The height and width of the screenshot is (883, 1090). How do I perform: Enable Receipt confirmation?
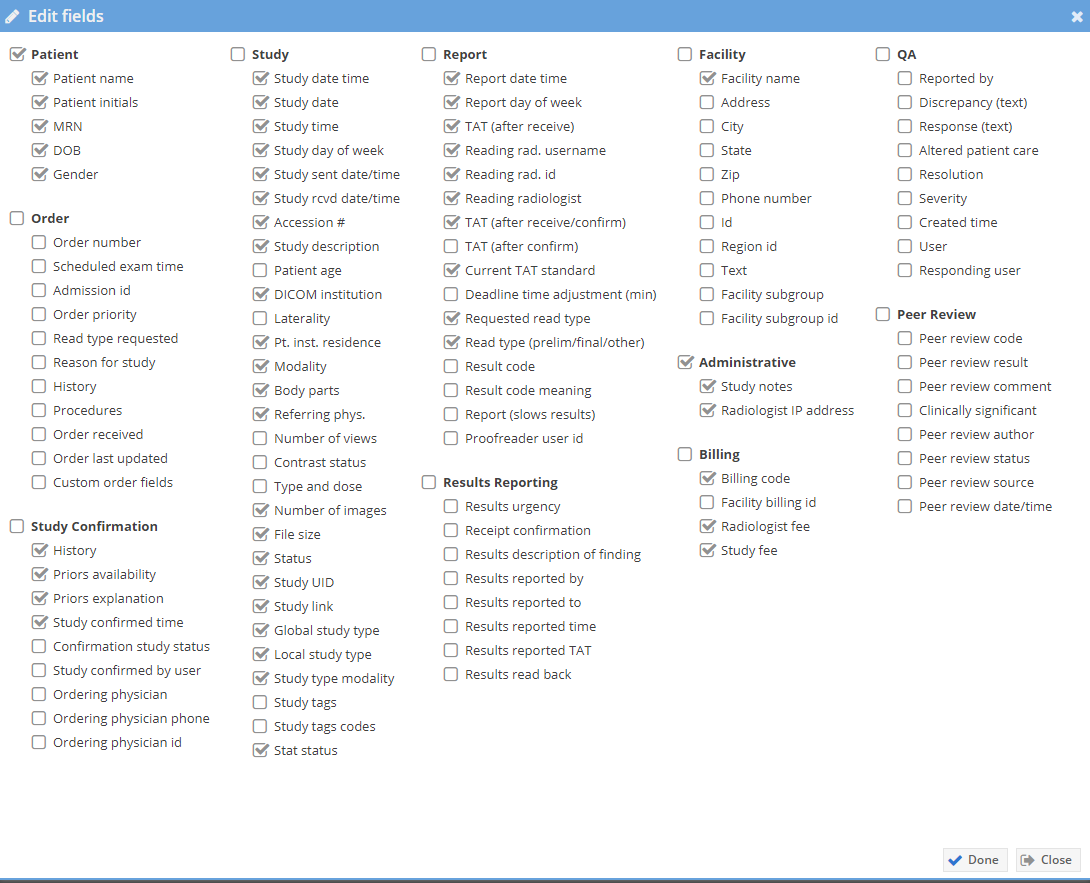coord(452,530)
